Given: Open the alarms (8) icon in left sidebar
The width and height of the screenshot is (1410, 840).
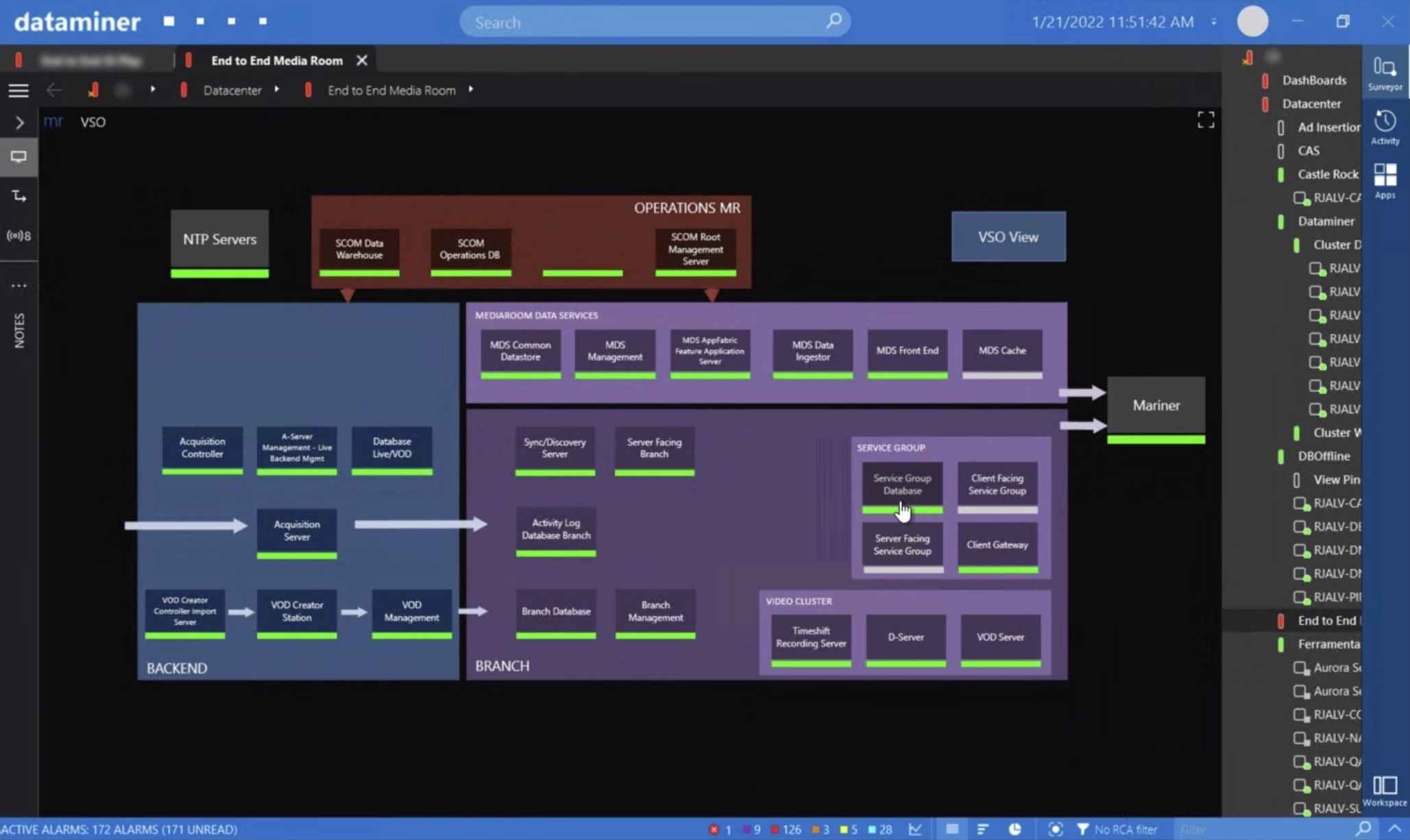Looking at the screenshot, I should click(19, 236).
